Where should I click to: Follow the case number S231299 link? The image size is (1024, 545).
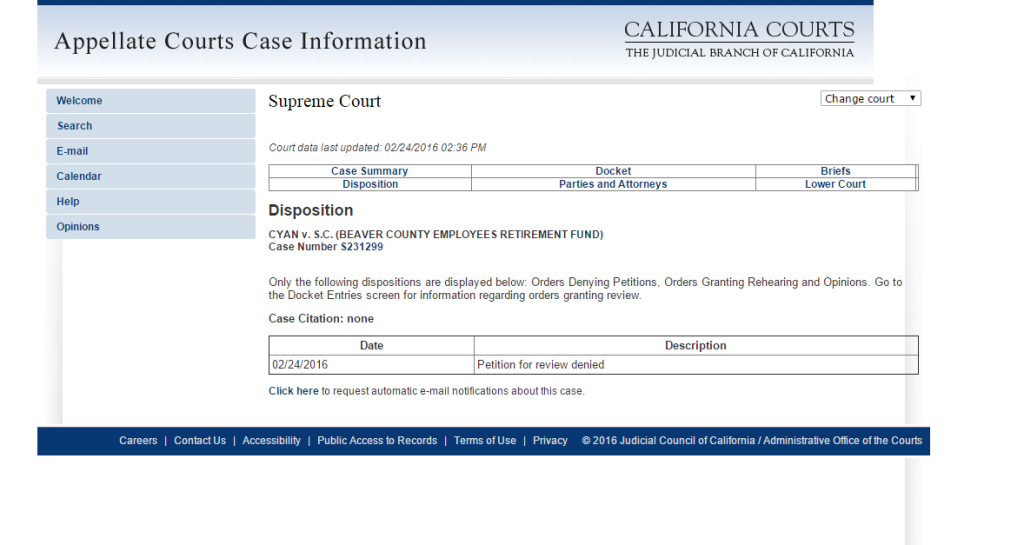(x=362, y=247)
